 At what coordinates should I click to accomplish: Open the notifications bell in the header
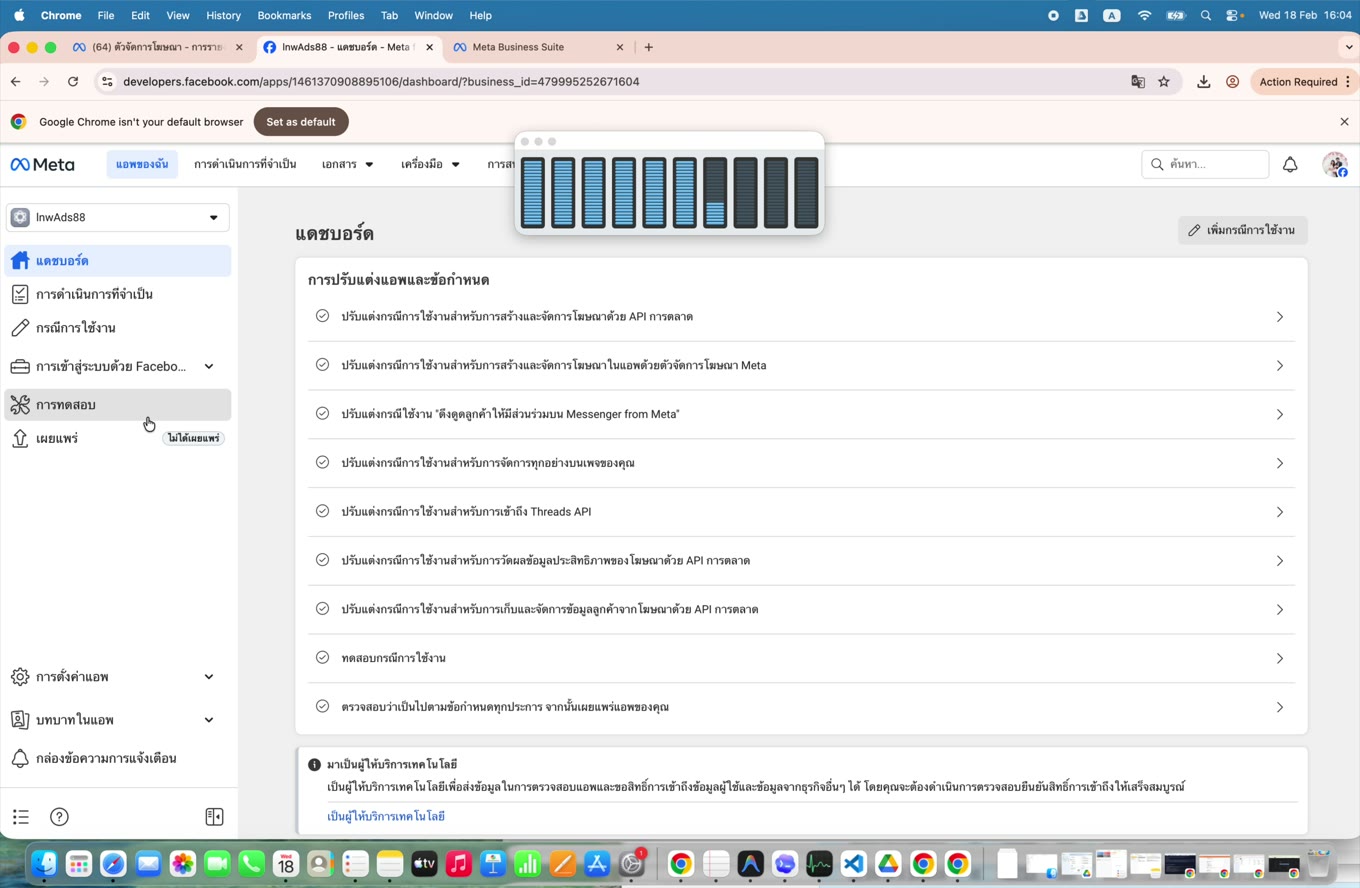coord(1290,165)
